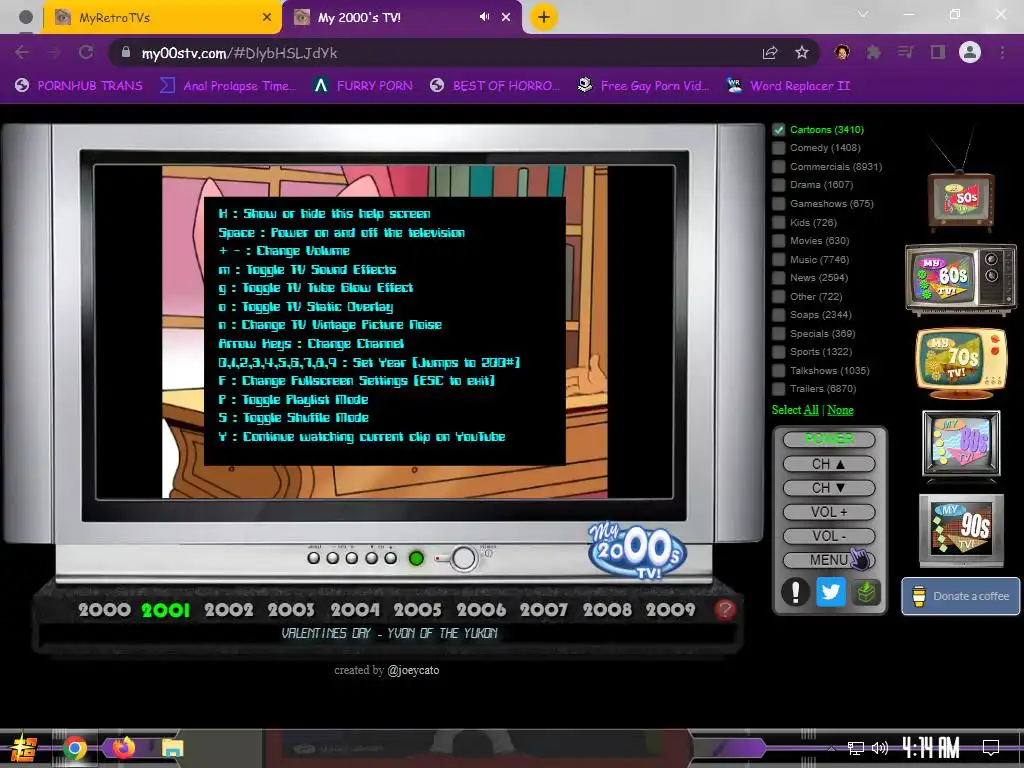Open the media control playlist icon
1024x768 pixels.
pos(905,52)
